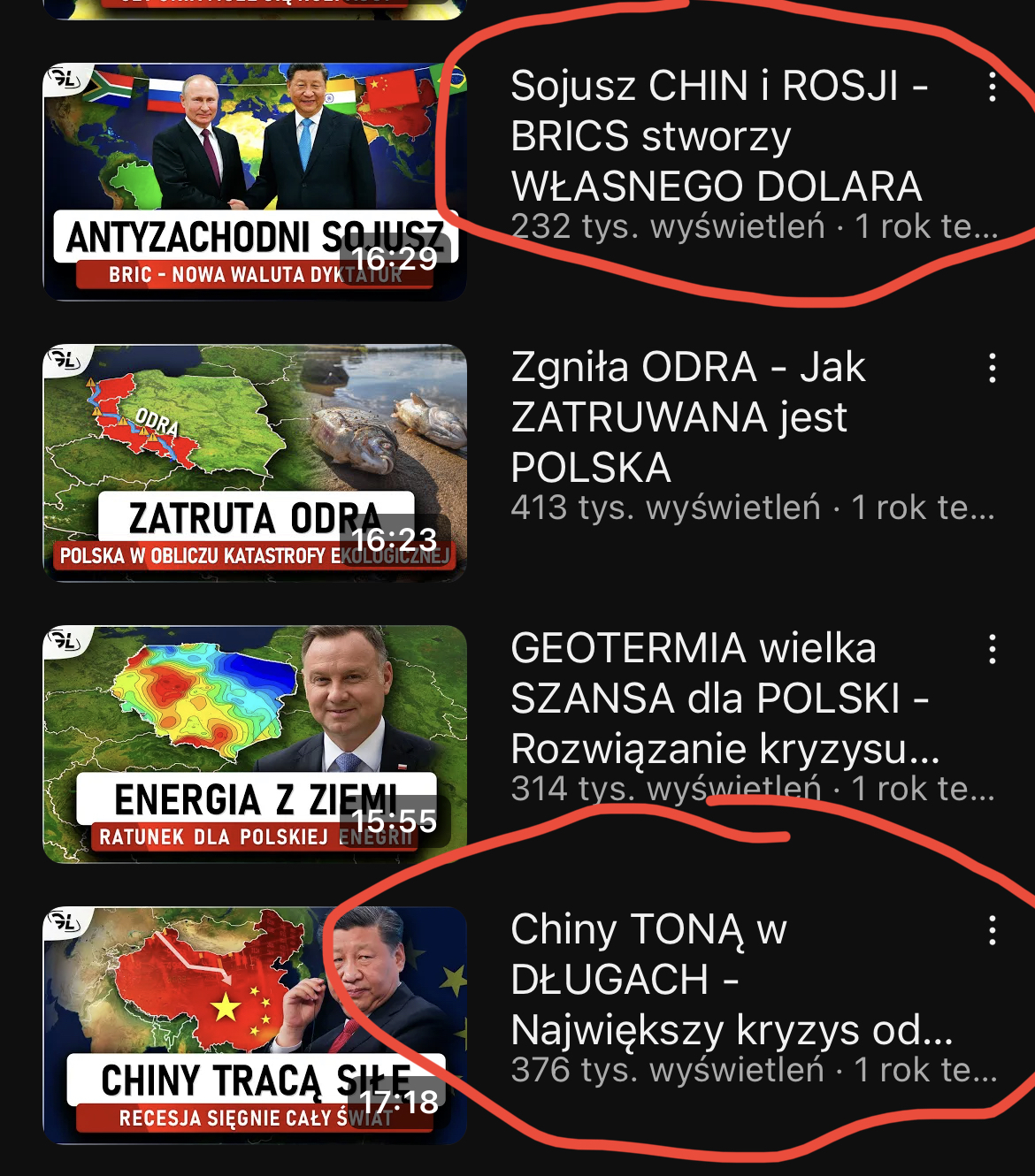Tap title Sojusz CHIN i ROSJI - BRICS

[718, 135]
